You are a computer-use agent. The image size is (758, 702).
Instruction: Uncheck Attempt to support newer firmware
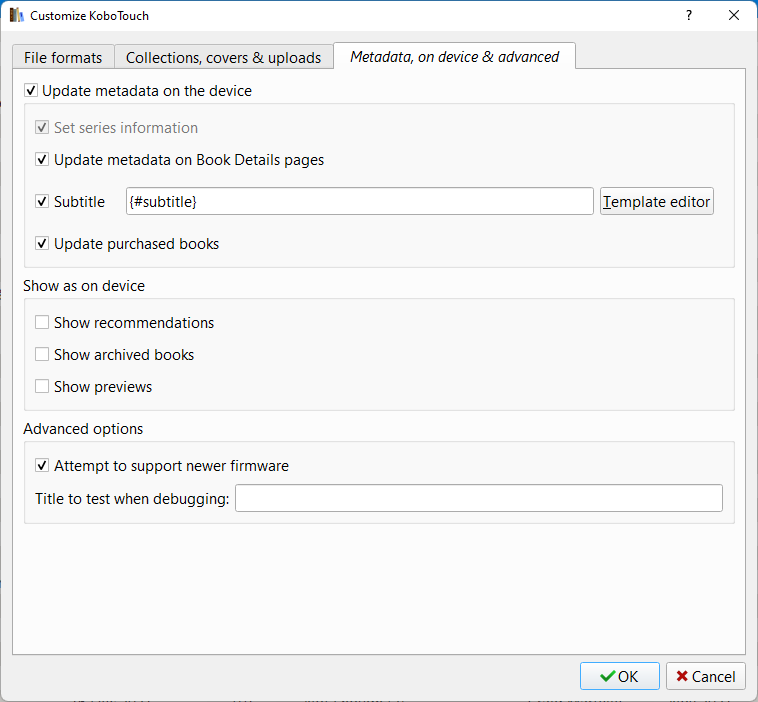click(x=42, y=466)
